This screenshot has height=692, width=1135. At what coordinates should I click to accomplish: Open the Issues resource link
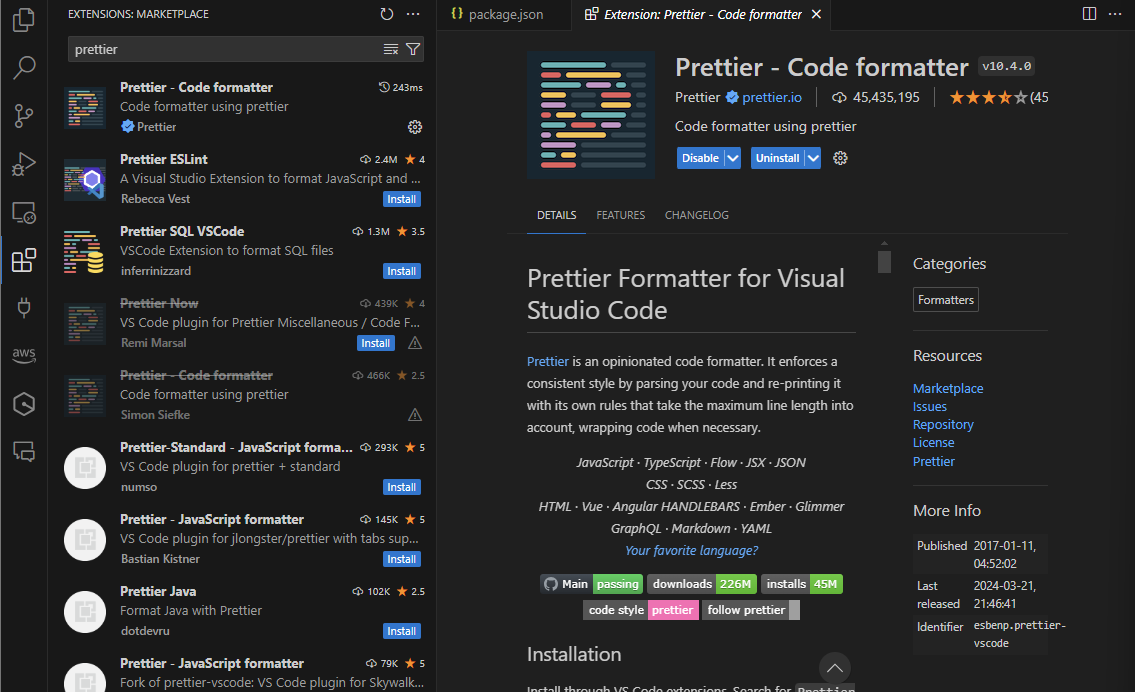[x=929, y=406]
